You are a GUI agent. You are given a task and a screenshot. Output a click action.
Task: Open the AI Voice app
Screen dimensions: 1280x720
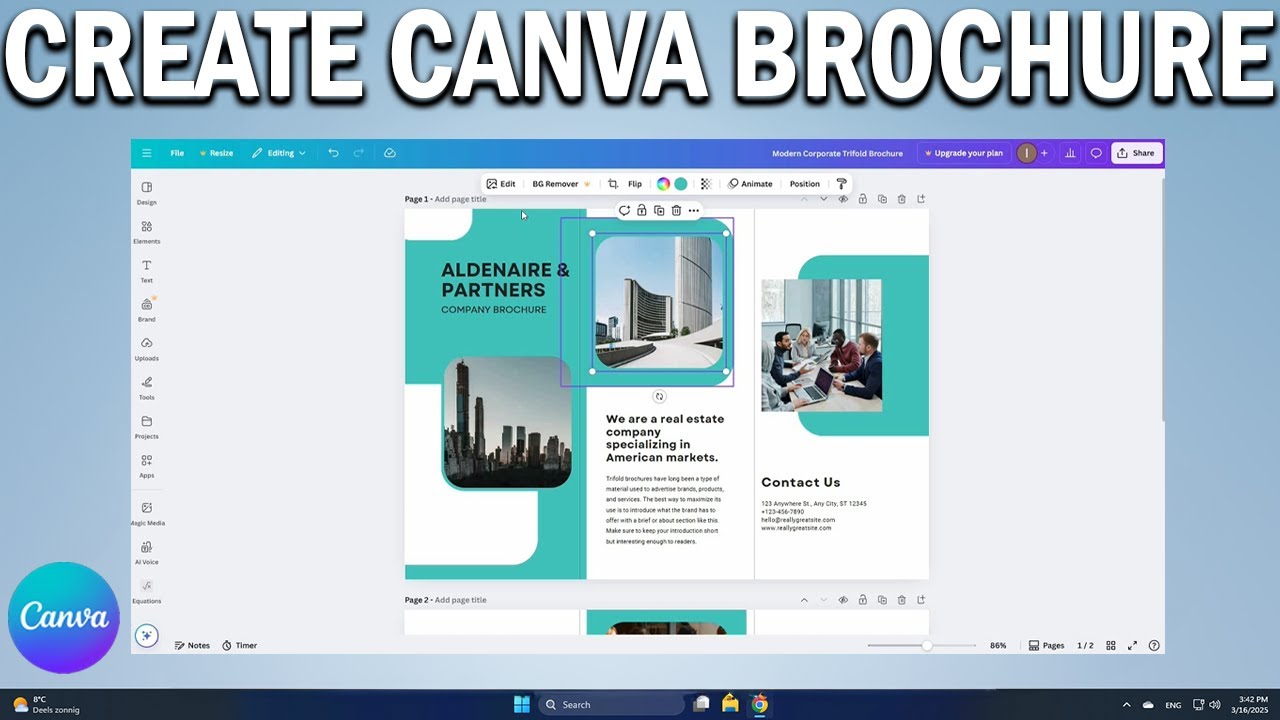pos(147,553)
